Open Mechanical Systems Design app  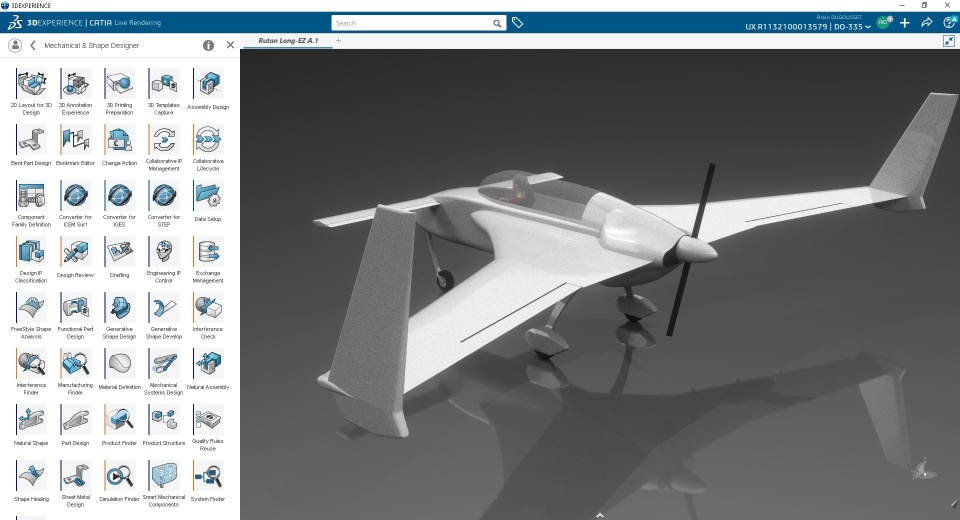(x=163, y=364)
